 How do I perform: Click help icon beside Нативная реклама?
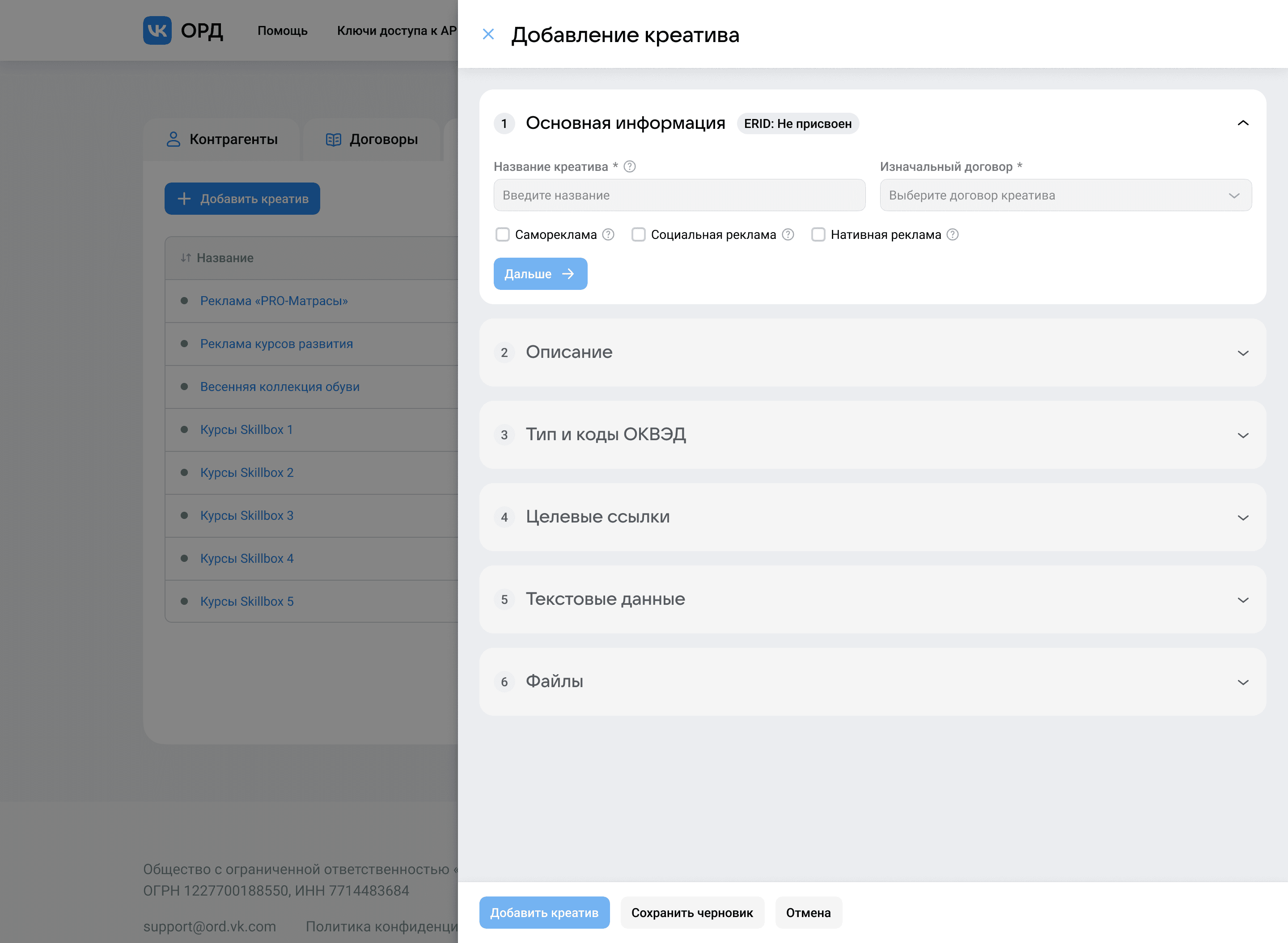[x=953, y=234]
